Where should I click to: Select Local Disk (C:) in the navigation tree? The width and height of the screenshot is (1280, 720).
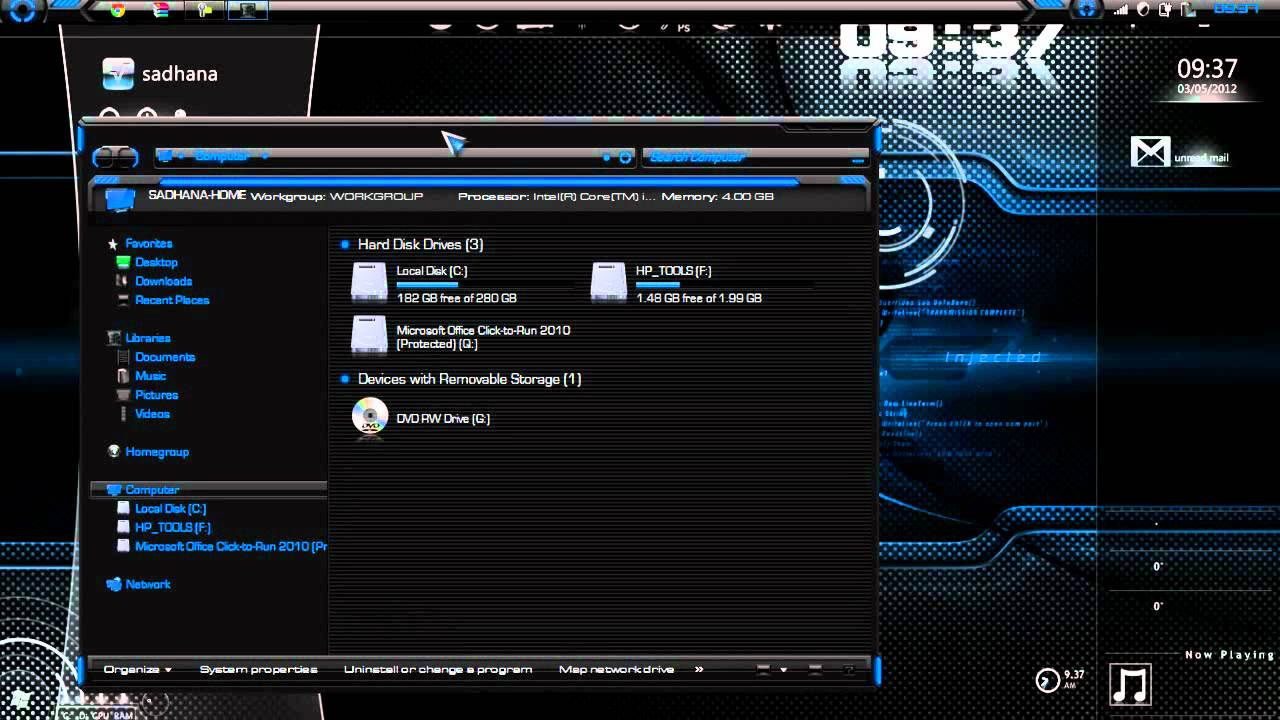[170, 508]
